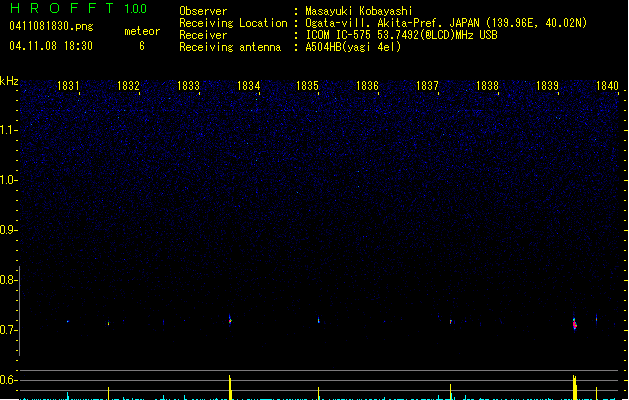
Task: Click the Receiving antenna label
Action: pos(230,47)
